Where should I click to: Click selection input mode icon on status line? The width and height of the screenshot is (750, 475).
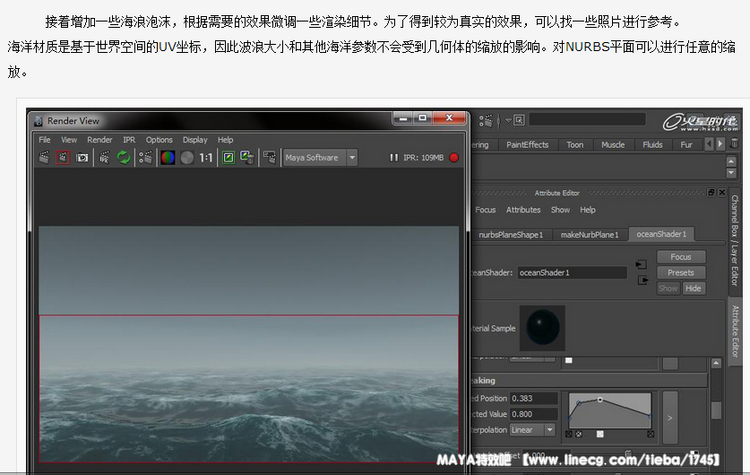[519, 120]
